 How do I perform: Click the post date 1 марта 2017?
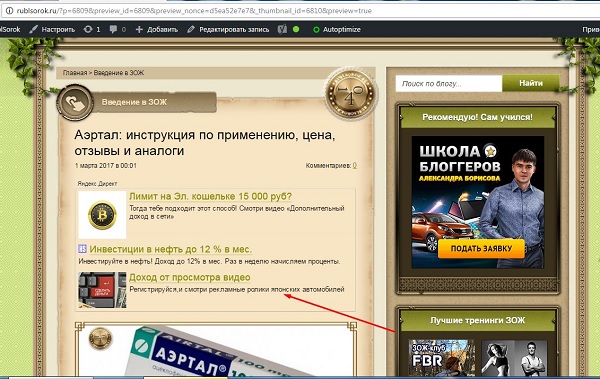(106, 165)
